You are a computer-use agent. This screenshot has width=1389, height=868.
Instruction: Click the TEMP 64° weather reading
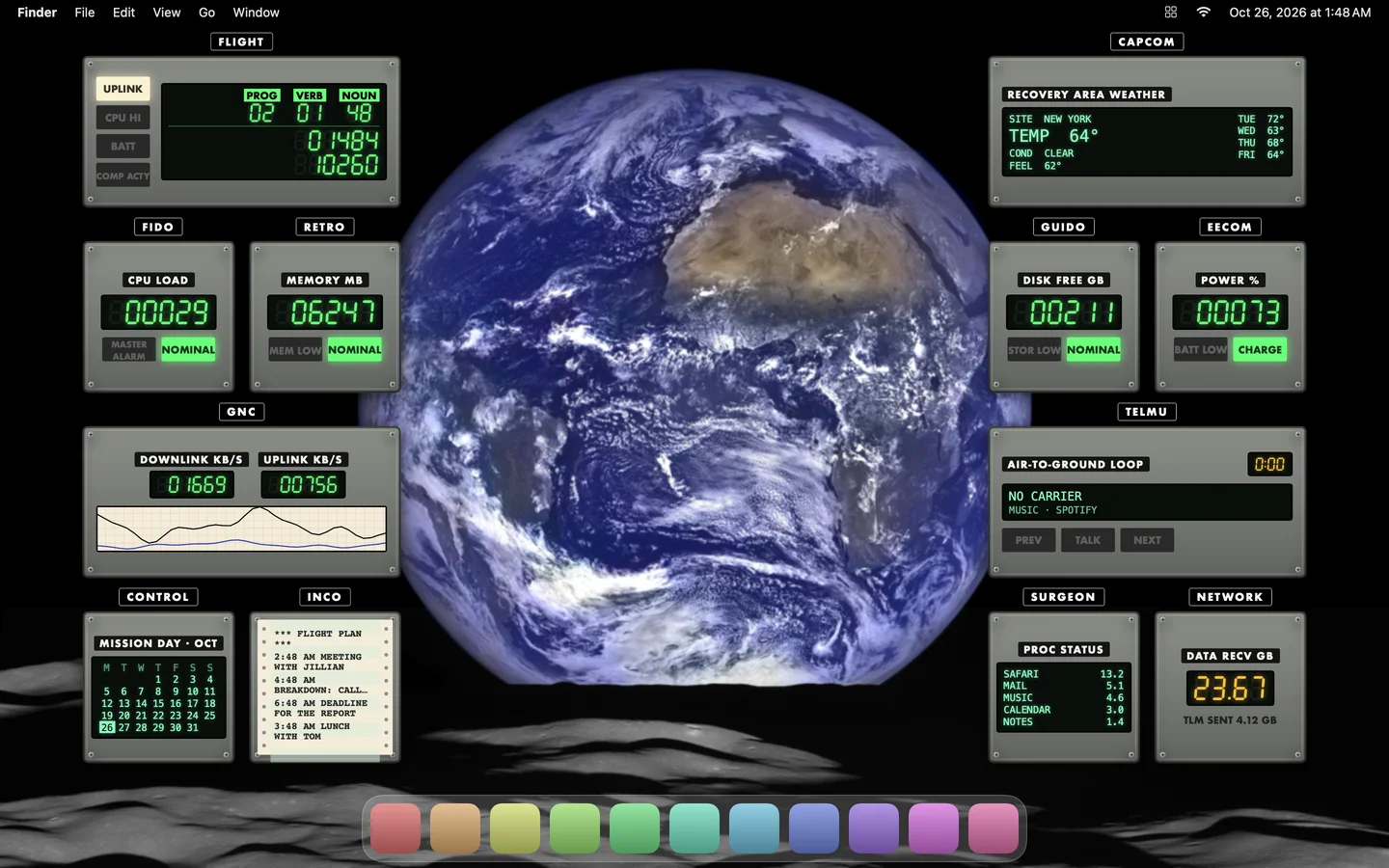[x=1053, y=136]
